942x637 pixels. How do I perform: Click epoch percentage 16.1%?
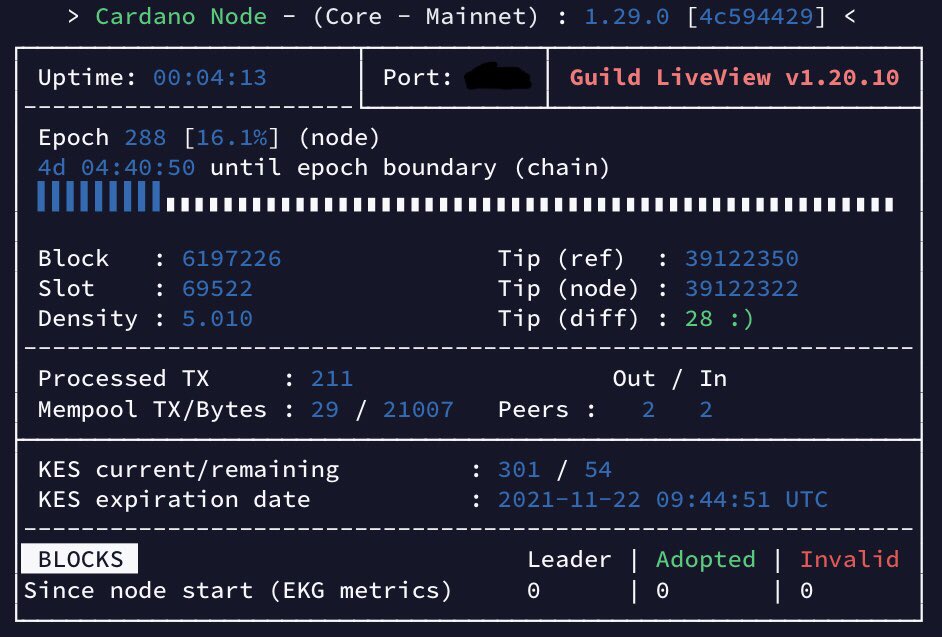click(x=231, y=138)
